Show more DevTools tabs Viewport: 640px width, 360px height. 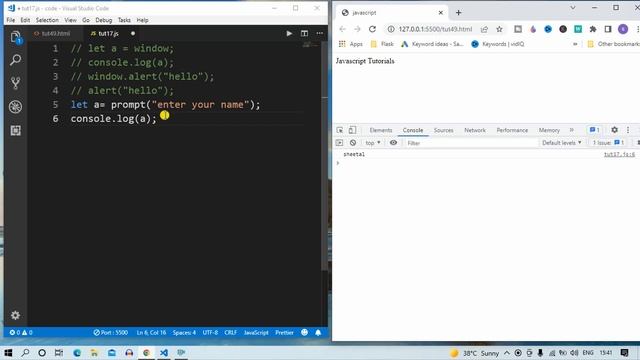[571, 130]
